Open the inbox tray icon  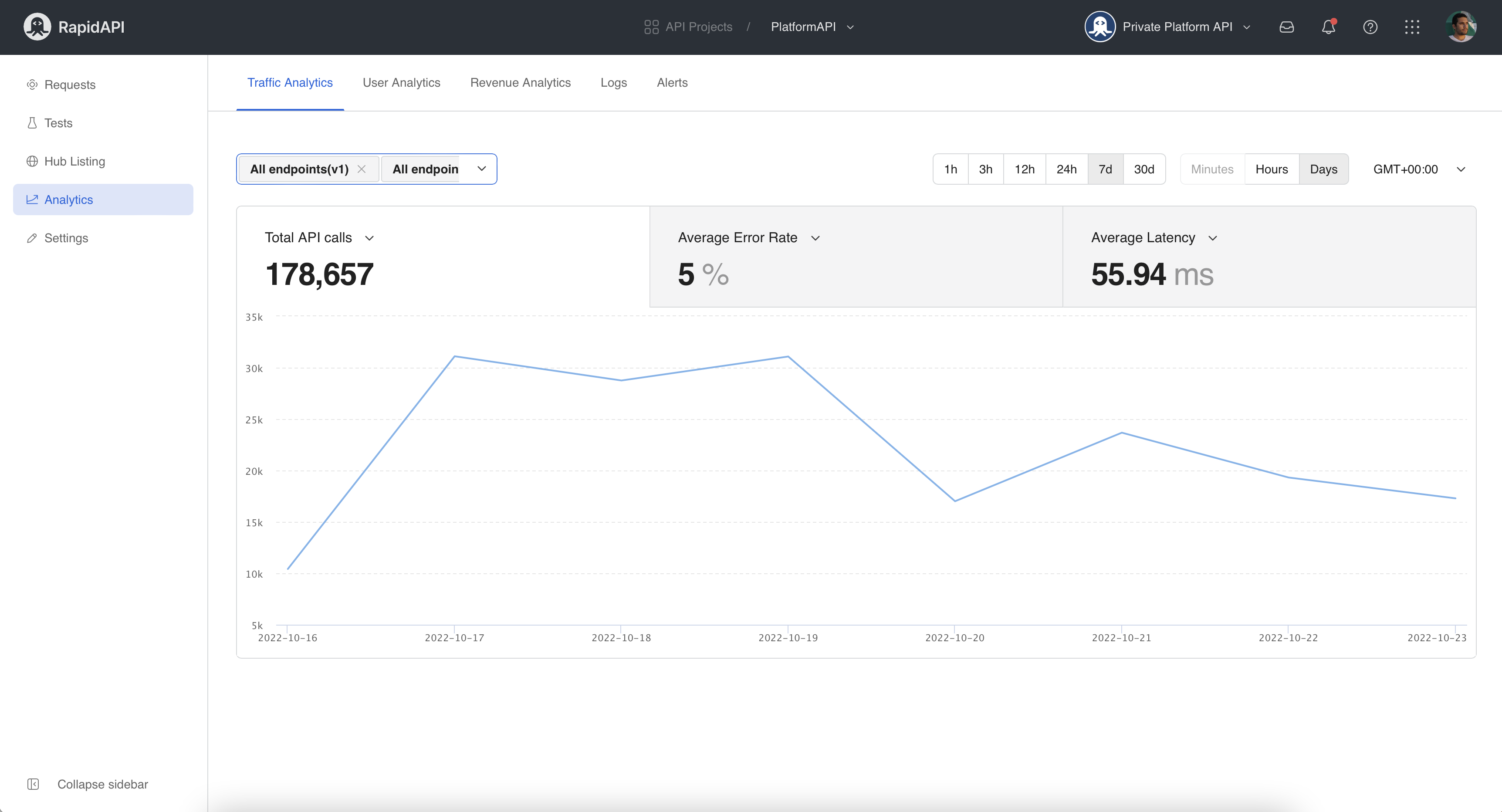(1287, 27)
